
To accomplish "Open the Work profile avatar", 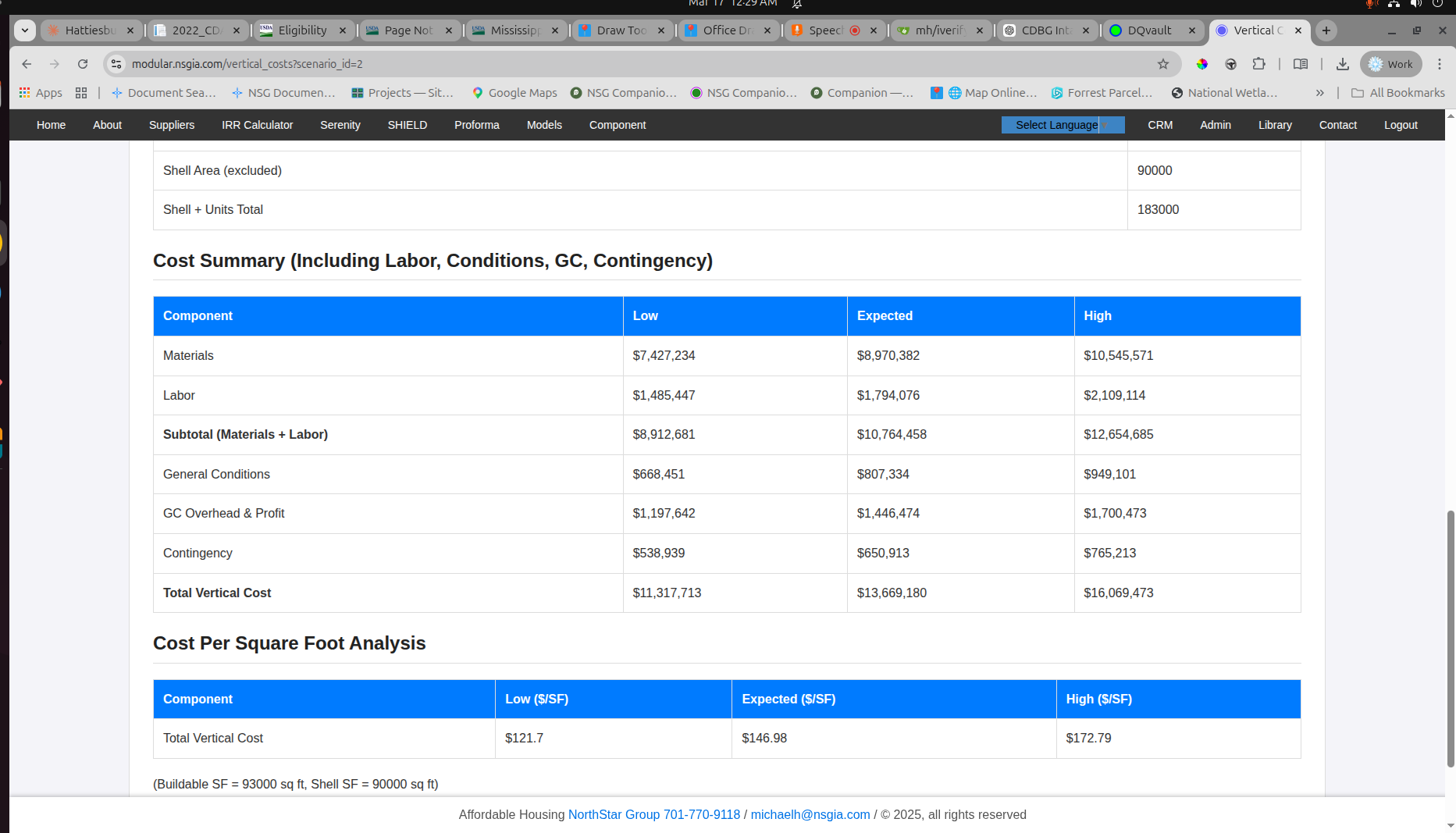I will point(1390,64).
